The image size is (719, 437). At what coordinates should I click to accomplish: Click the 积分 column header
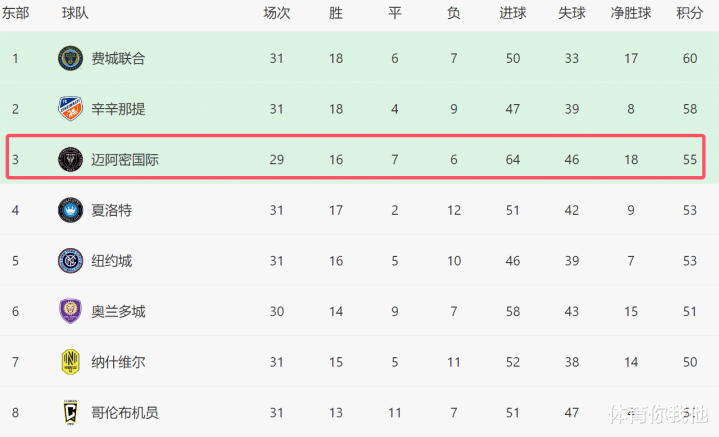689,13
